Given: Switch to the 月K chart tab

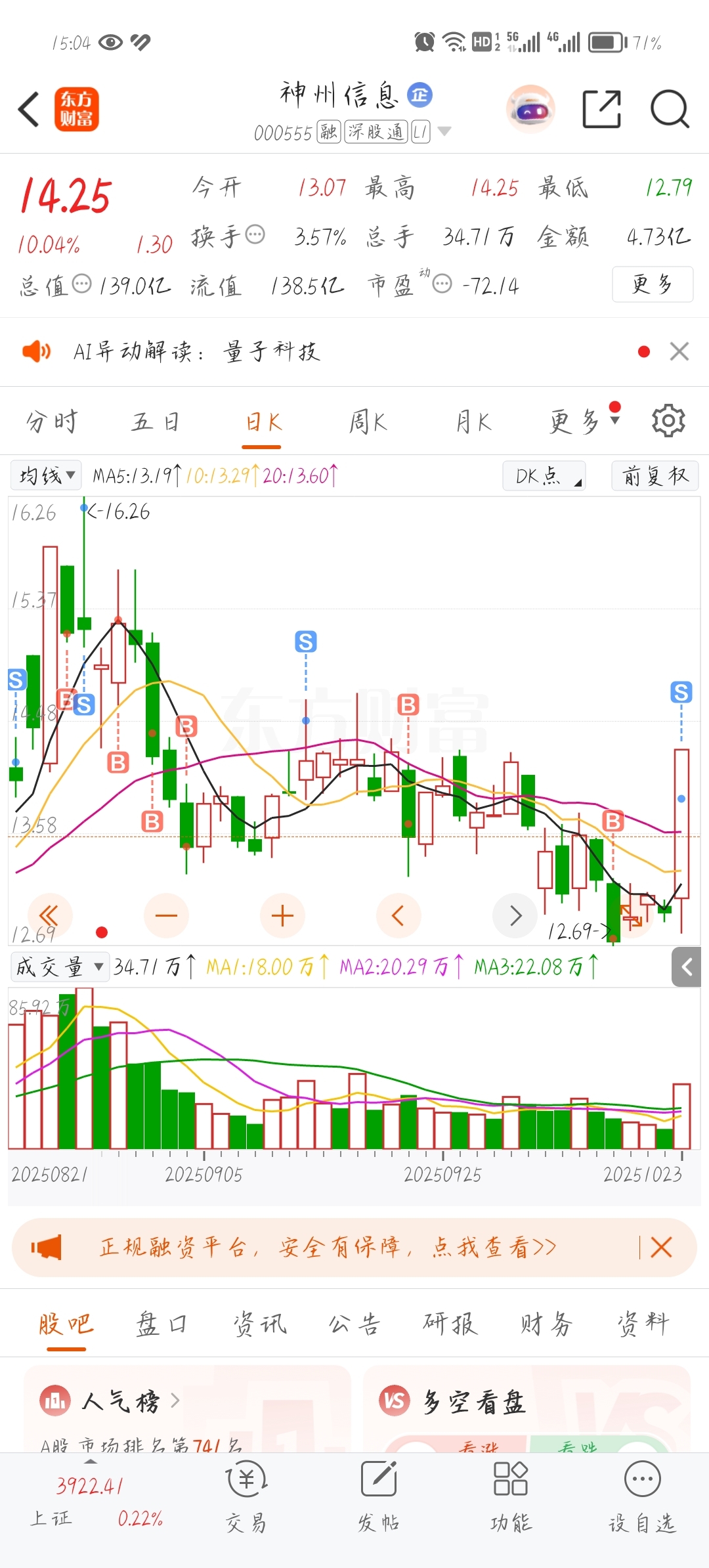Looking at the screenshot, I should point(473,422).
